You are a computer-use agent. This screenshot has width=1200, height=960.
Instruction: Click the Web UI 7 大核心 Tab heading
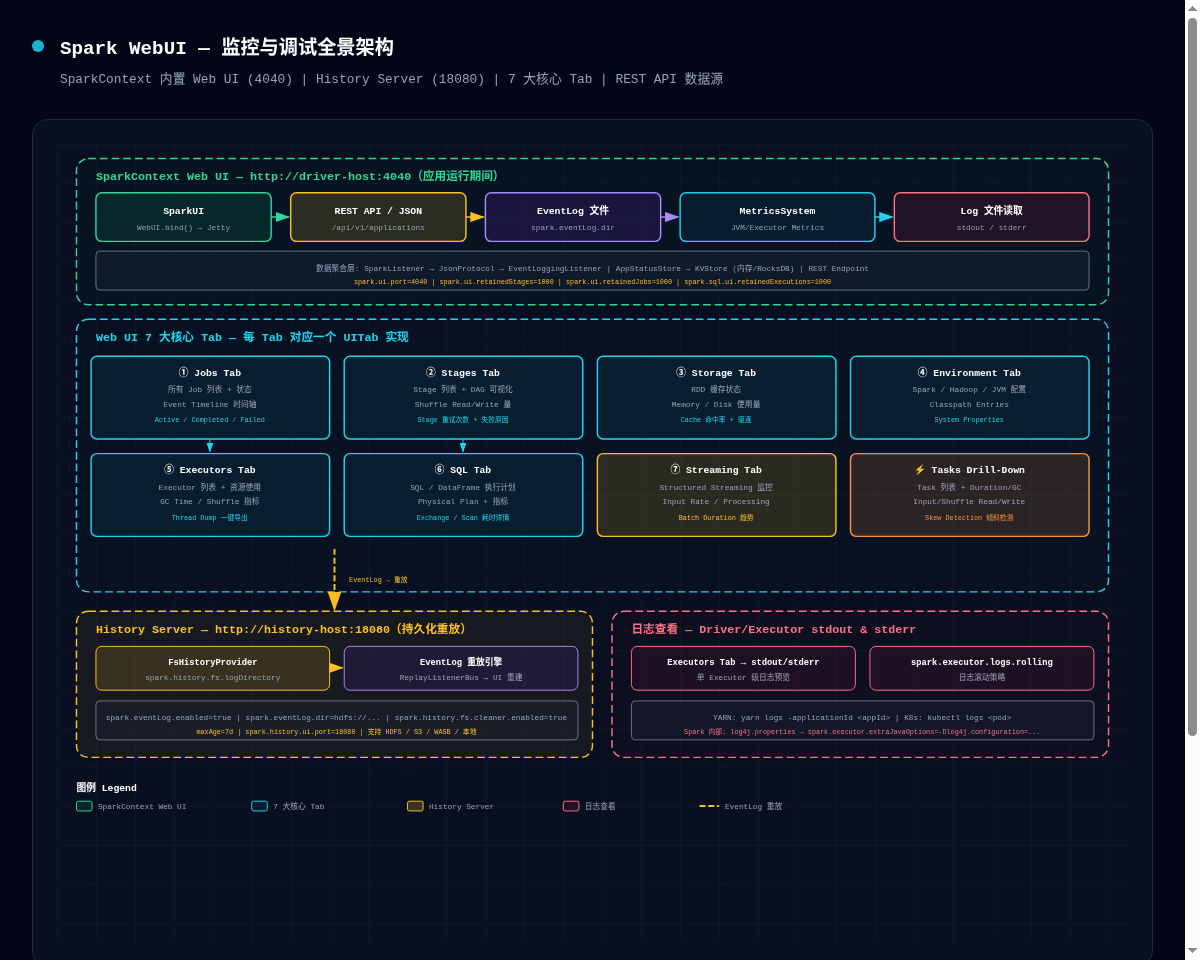click(x=252, y=338)
